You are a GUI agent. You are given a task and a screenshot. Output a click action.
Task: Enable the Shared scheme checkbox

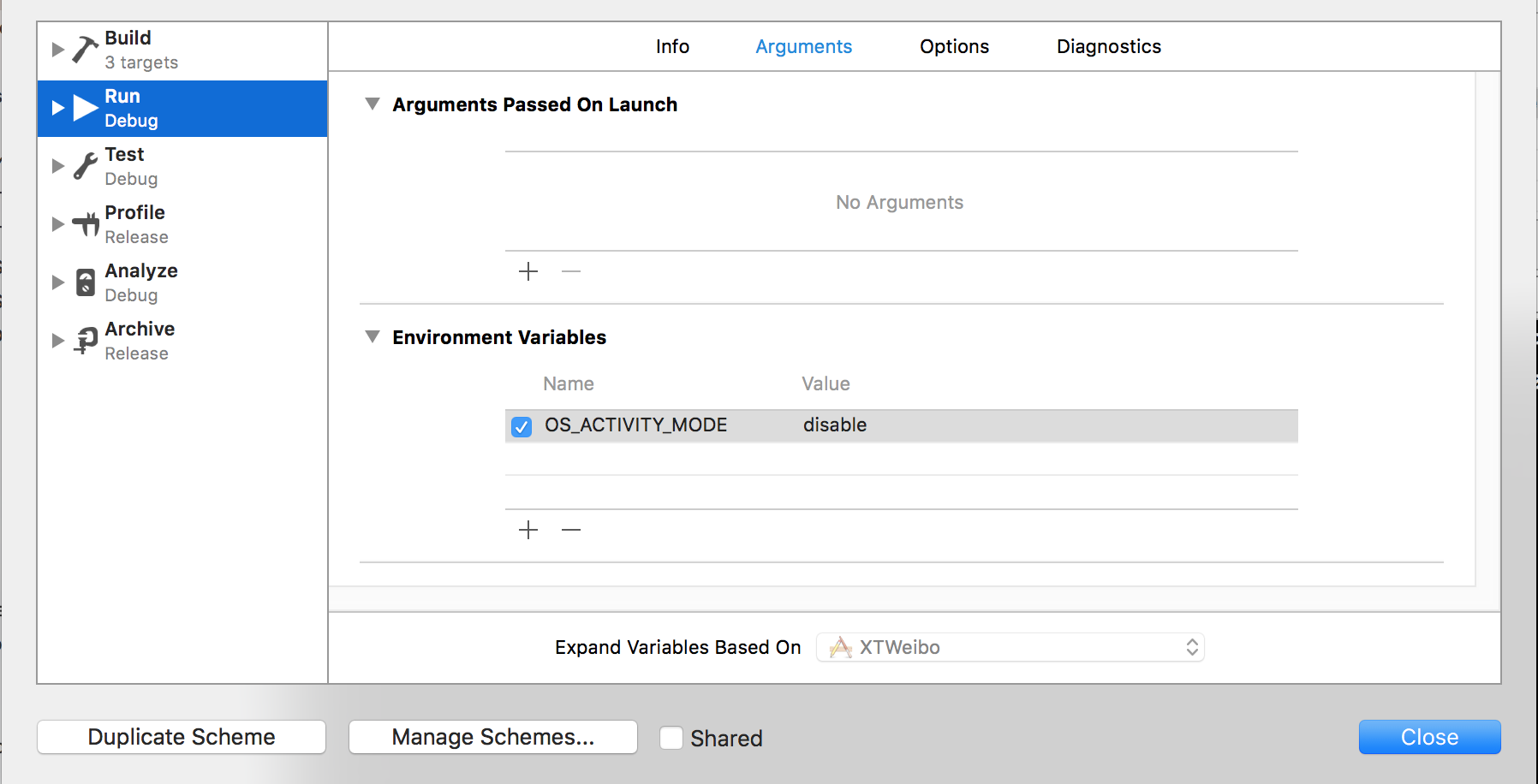671,738
